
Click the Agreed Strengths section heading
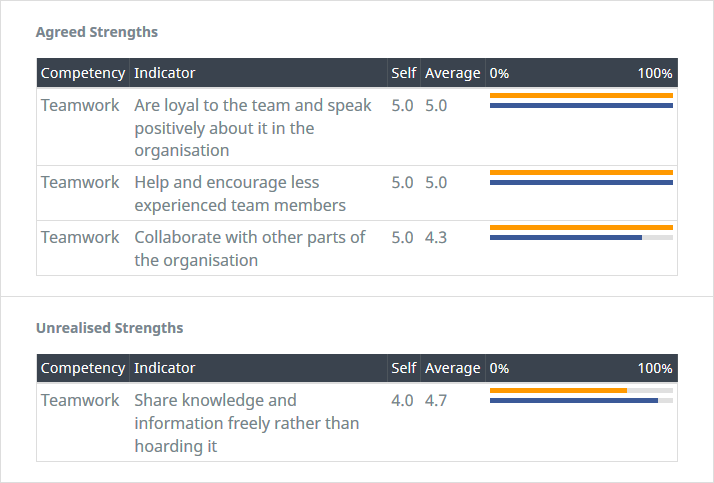point(97,32)
